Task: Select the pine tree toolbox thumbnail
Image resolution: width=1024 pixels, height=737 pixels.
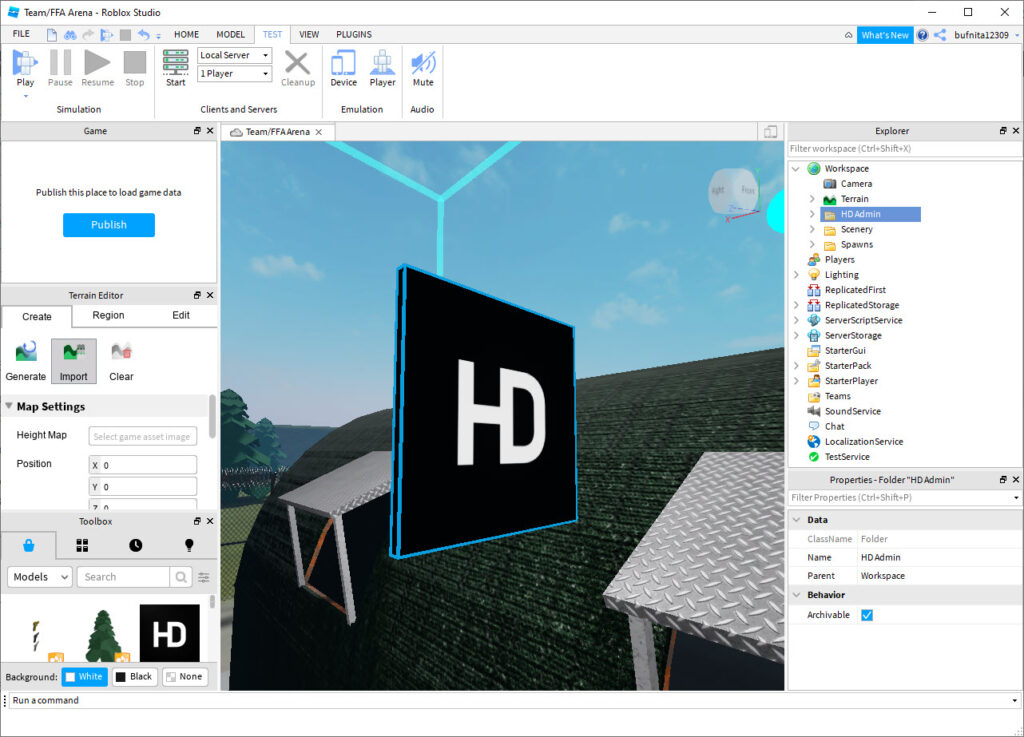Action: (x=103, y=635)
